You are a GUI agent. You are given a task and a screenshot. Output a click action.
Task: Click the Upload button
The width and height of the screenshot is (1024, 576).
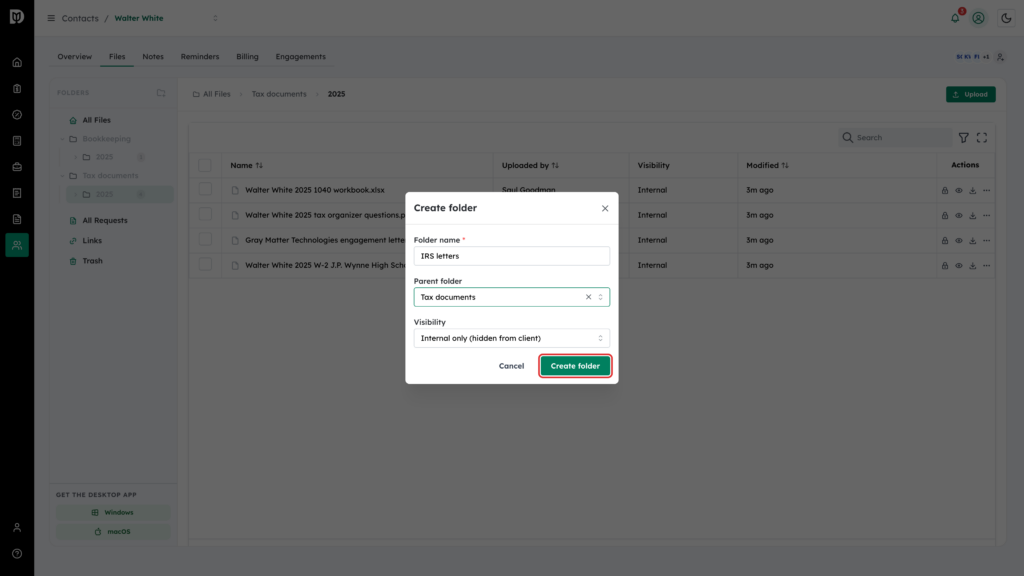[970, 95]
